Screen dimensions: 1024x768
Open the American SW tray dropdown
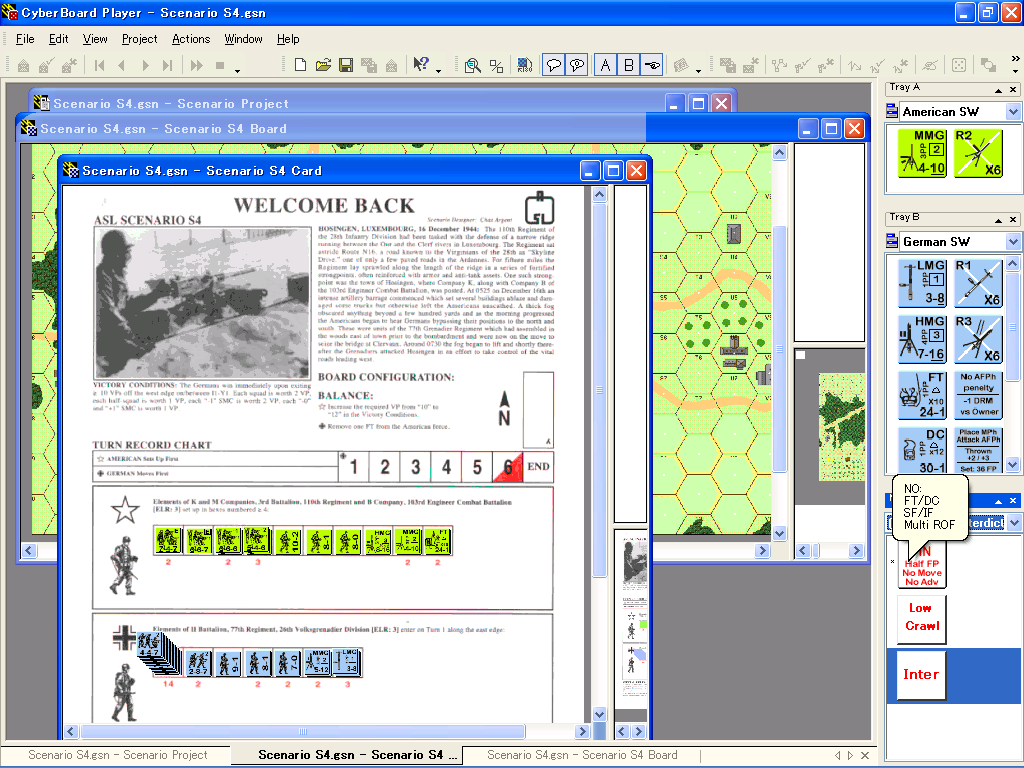pyautogui.click(x=1013, y=112)
